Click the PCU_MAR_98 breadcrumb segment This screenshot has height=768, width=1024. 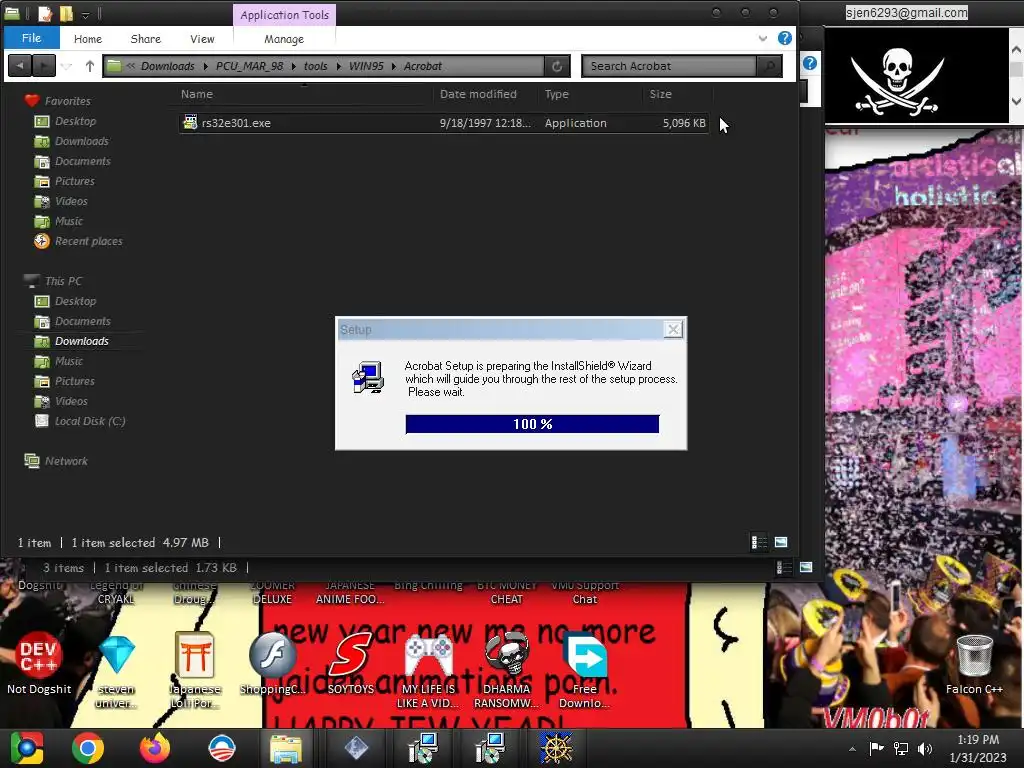click(x=249, y=66)
